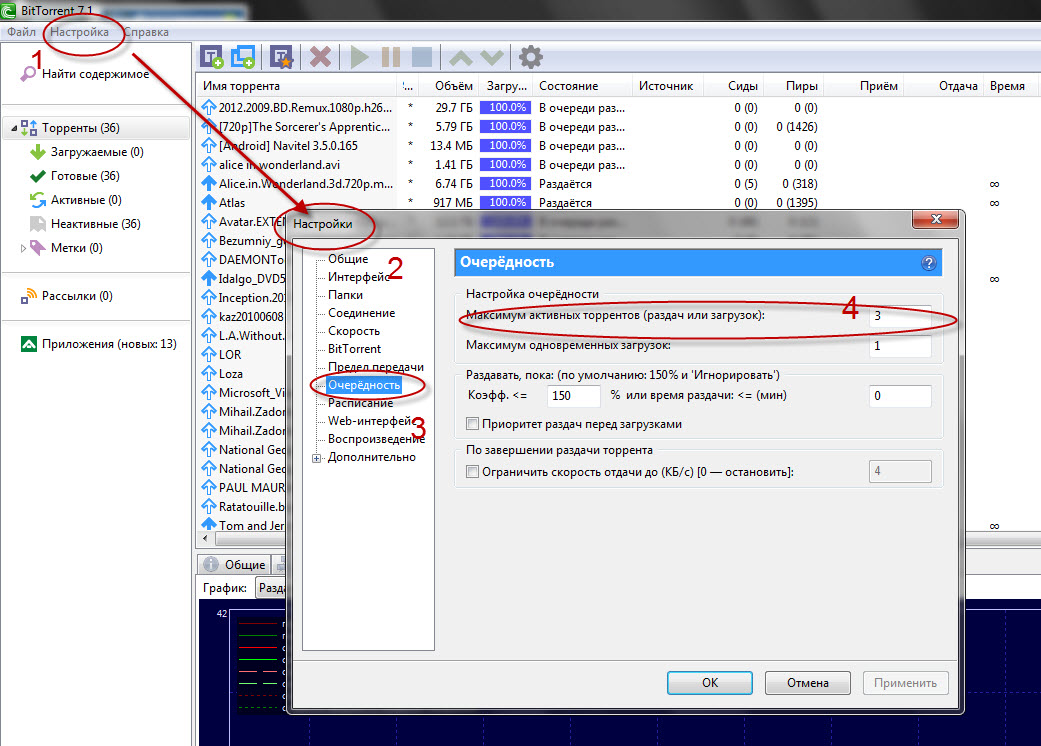1041x746 pixels.
Task: Toggle Ограничить скорость отдачи checkbox
Action: click(473, 472)
